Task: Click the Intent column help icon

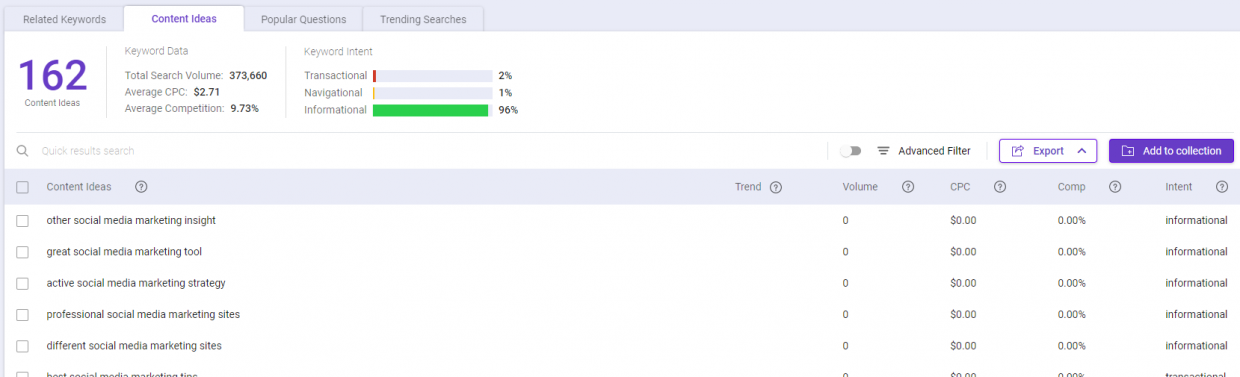Action: [x=1222, y=187]
